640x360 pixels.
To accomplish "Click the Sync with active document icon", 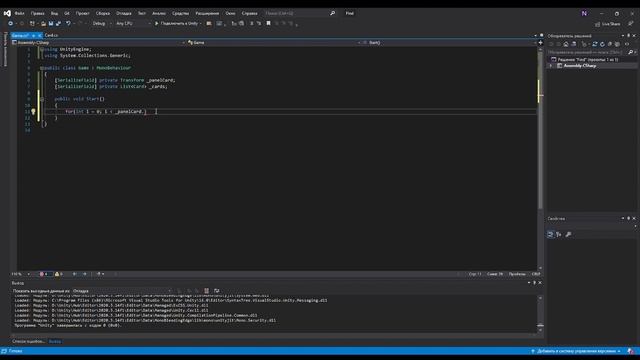I will [x=595, y=44].
